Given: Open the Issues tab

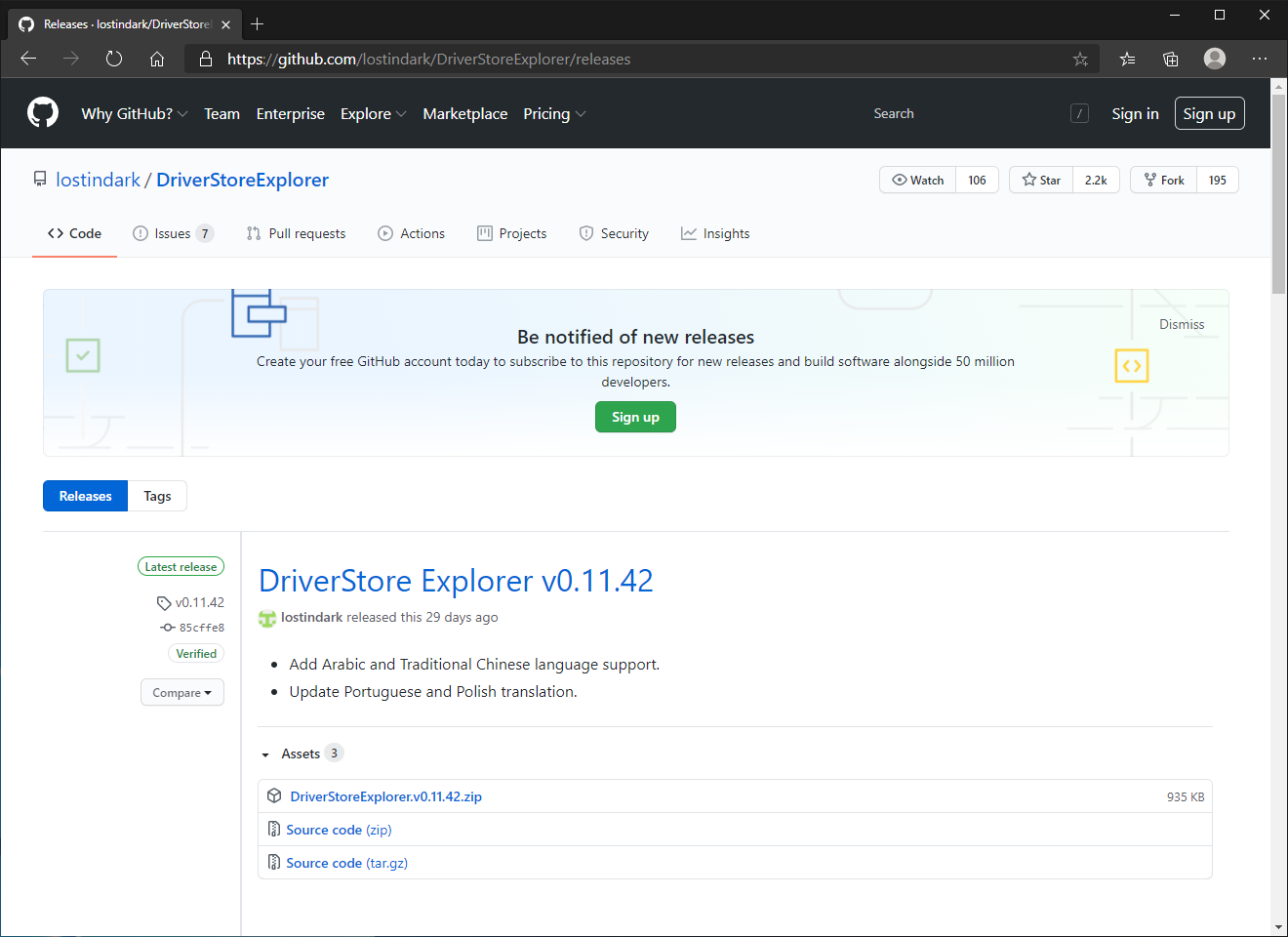Looking at the screenshot, I should (173, 233).
